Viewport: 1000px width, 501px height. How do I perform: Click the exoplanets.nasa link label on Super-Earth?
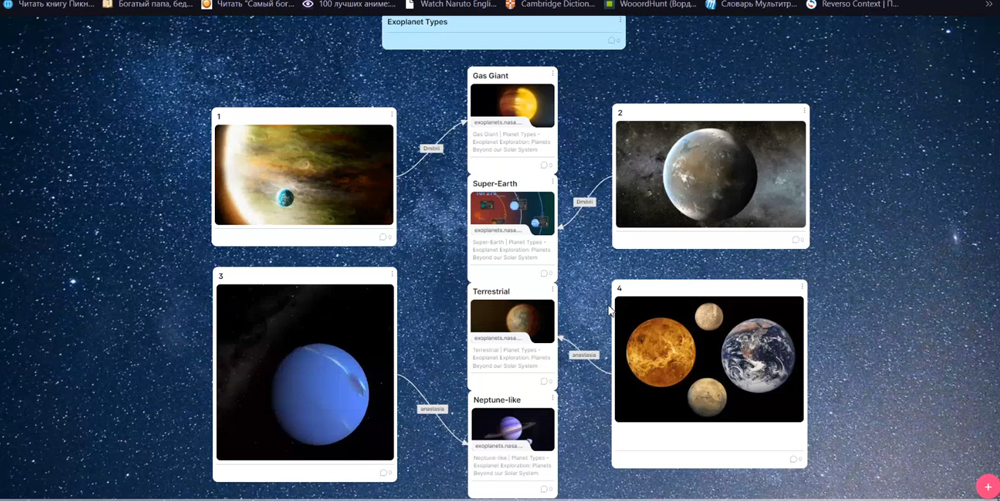click(x=497, y=230)
